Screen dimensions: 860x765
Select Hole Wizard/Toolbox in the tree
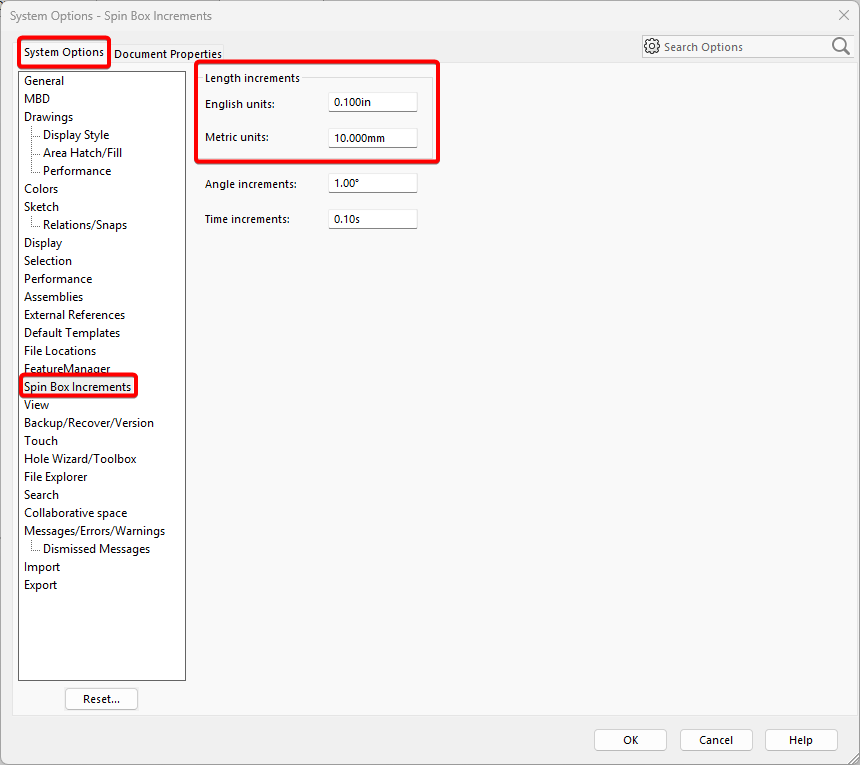click(x=80, y=459)
